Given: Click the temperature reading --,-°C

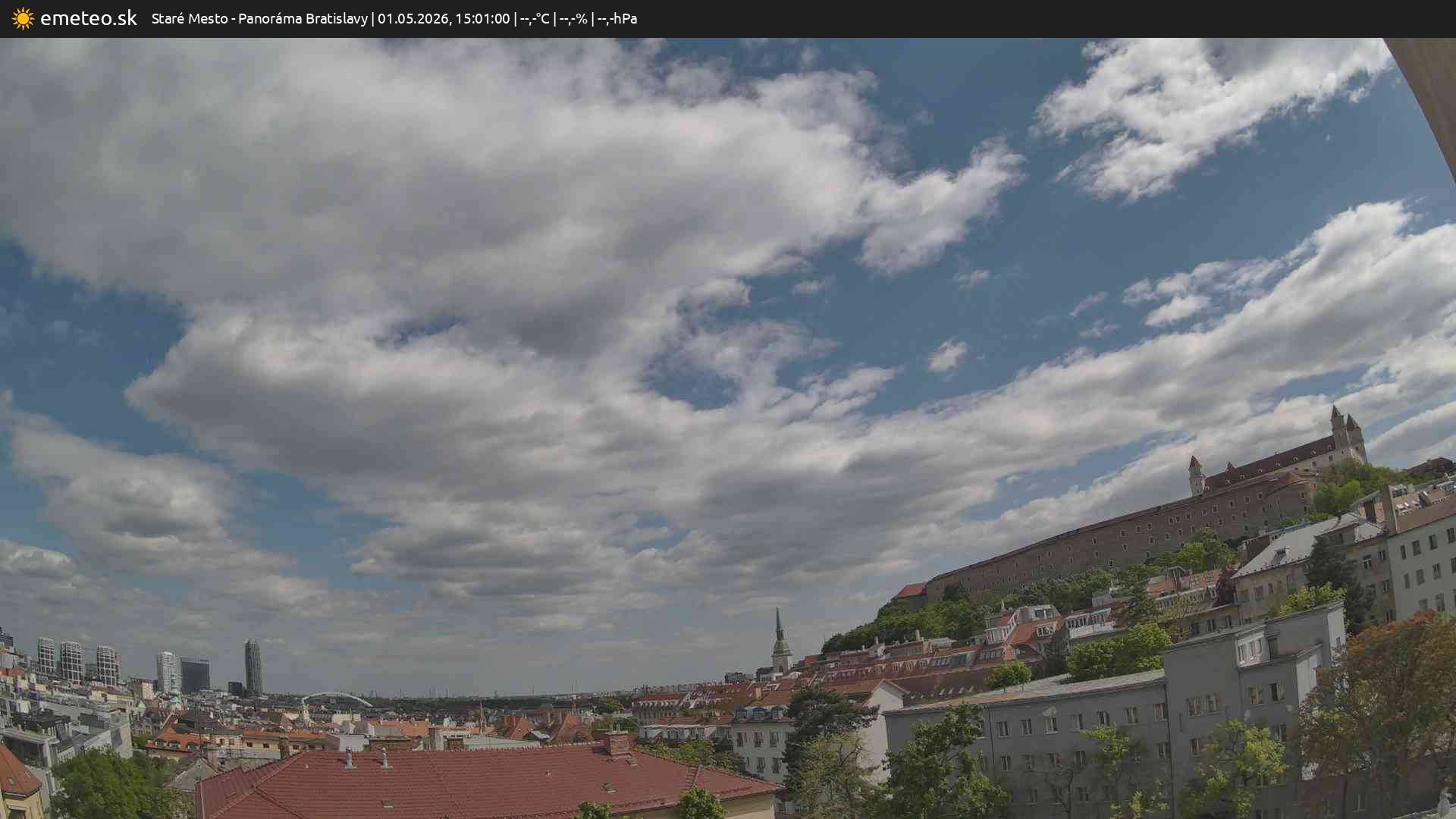Looking at the screenshot, I should [535, 19].
